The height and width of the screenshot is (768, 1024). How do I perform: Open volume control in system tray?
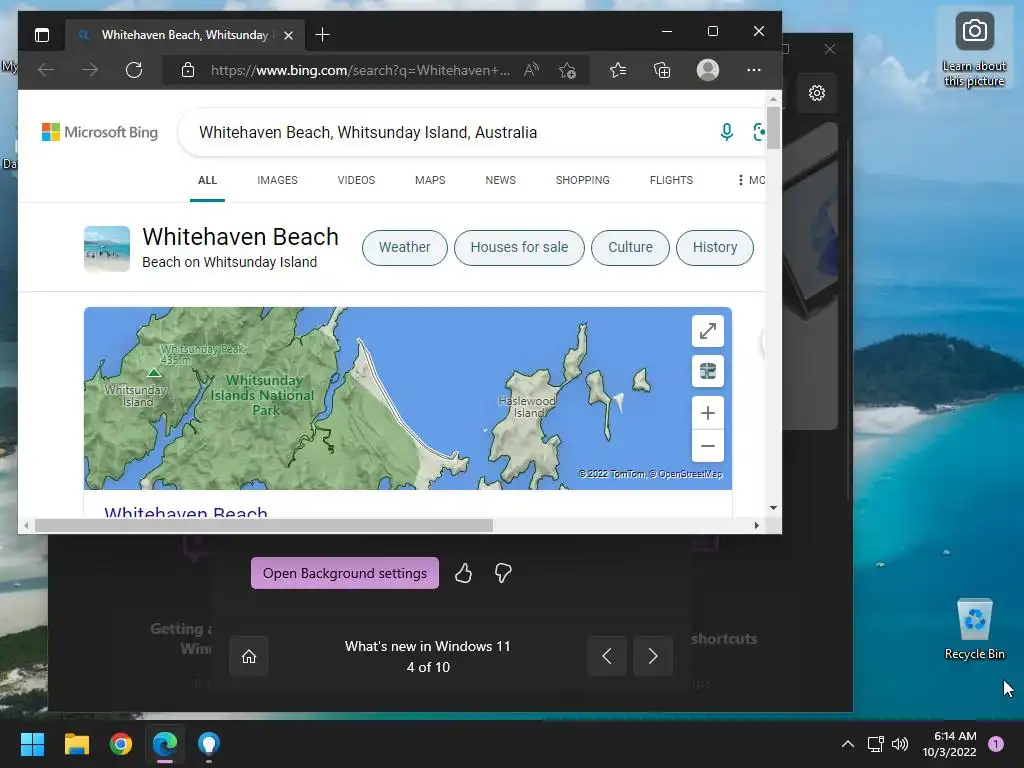click(x=900, y=744)
